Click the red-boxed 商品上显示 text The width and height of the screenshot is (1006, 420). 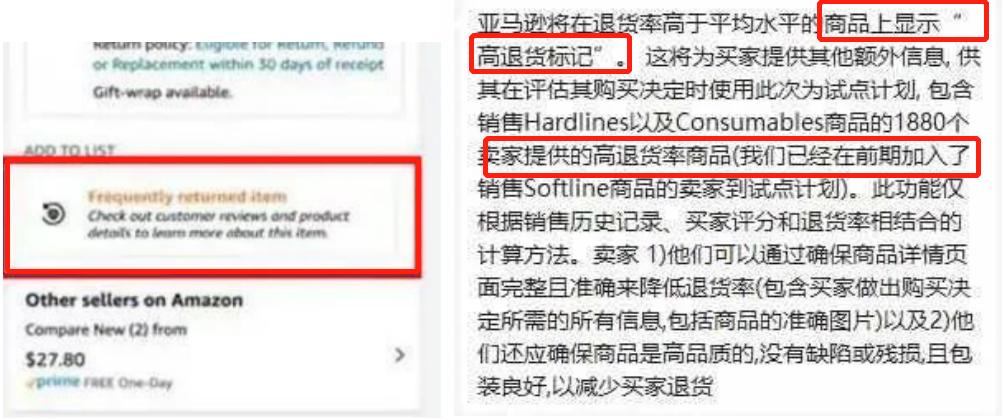pos(880,24)
